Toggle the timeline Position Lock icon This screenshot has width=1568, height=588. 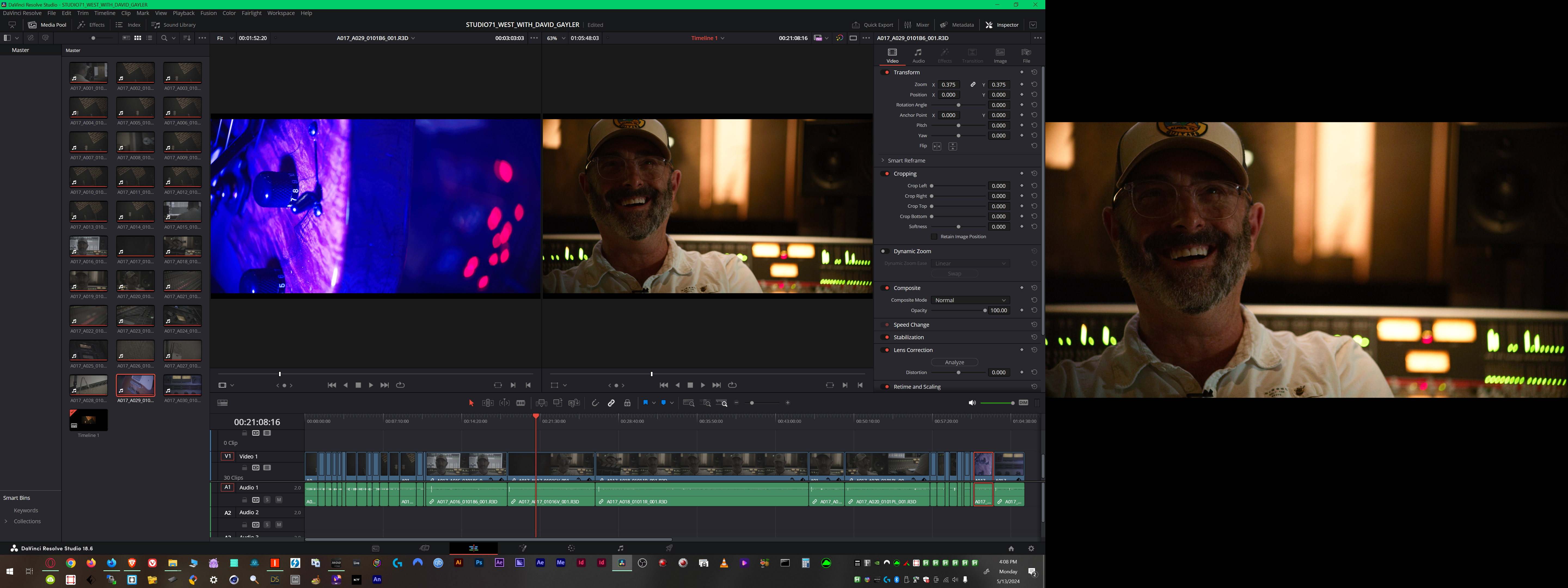[x=627, y=403]
